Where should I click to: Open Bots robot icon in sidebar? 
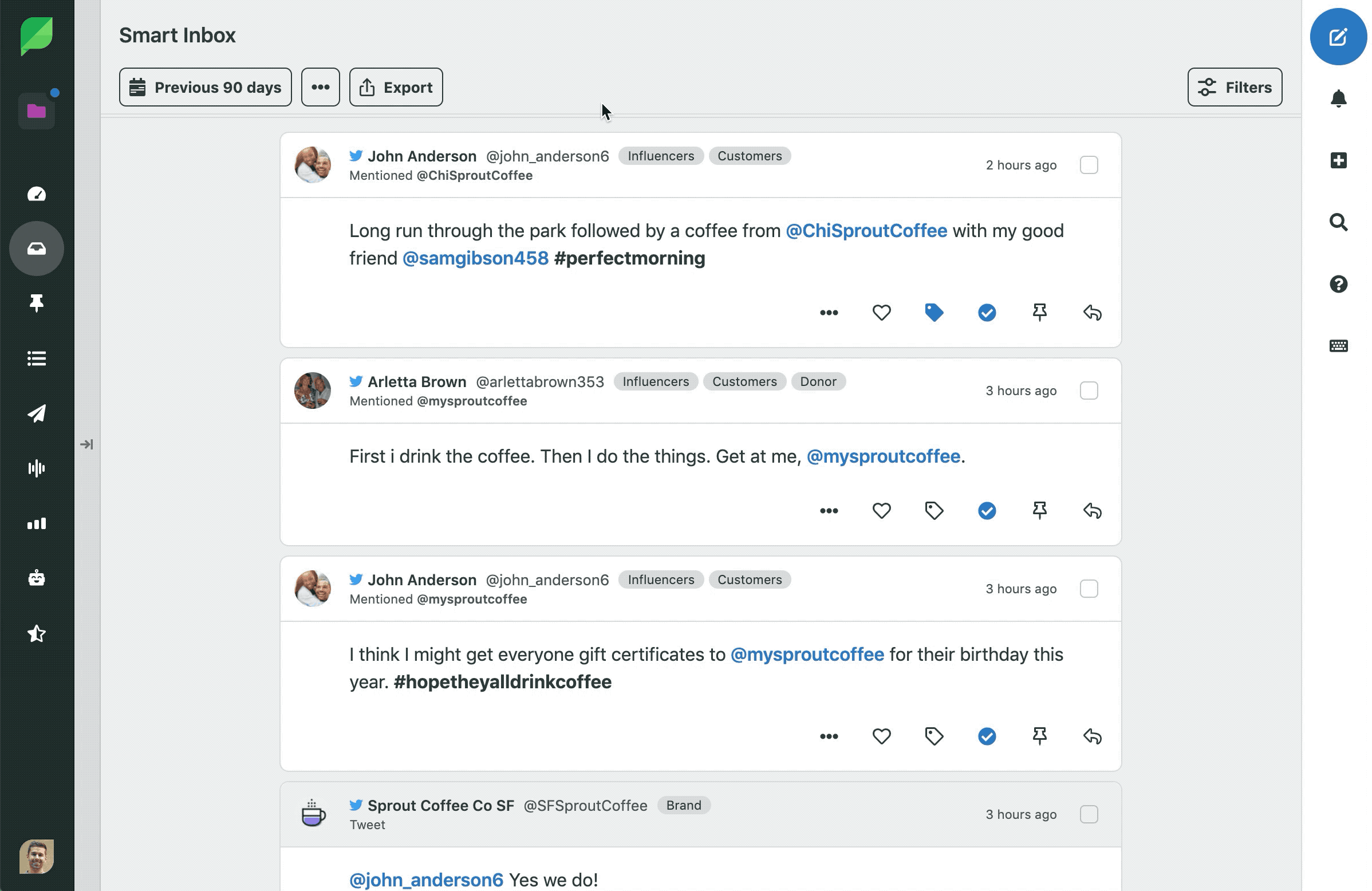pyautogui.click(x=36, y=578)
